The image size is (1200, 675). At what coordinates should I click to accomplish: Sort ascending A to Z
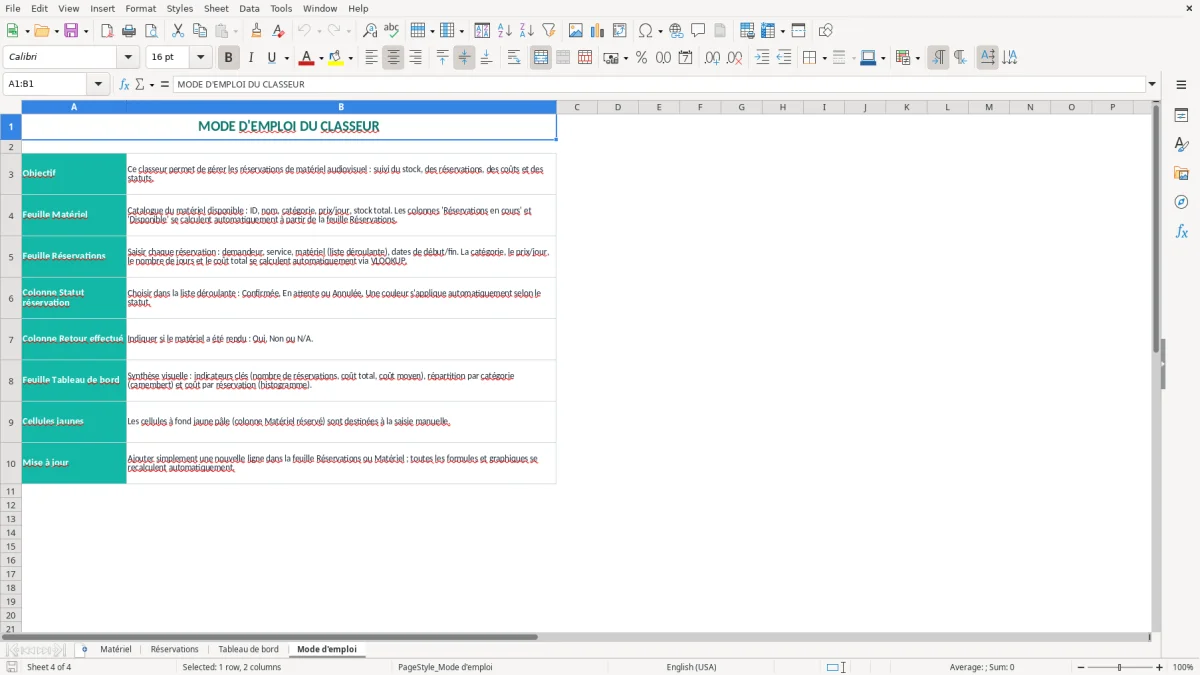(505, 31)
